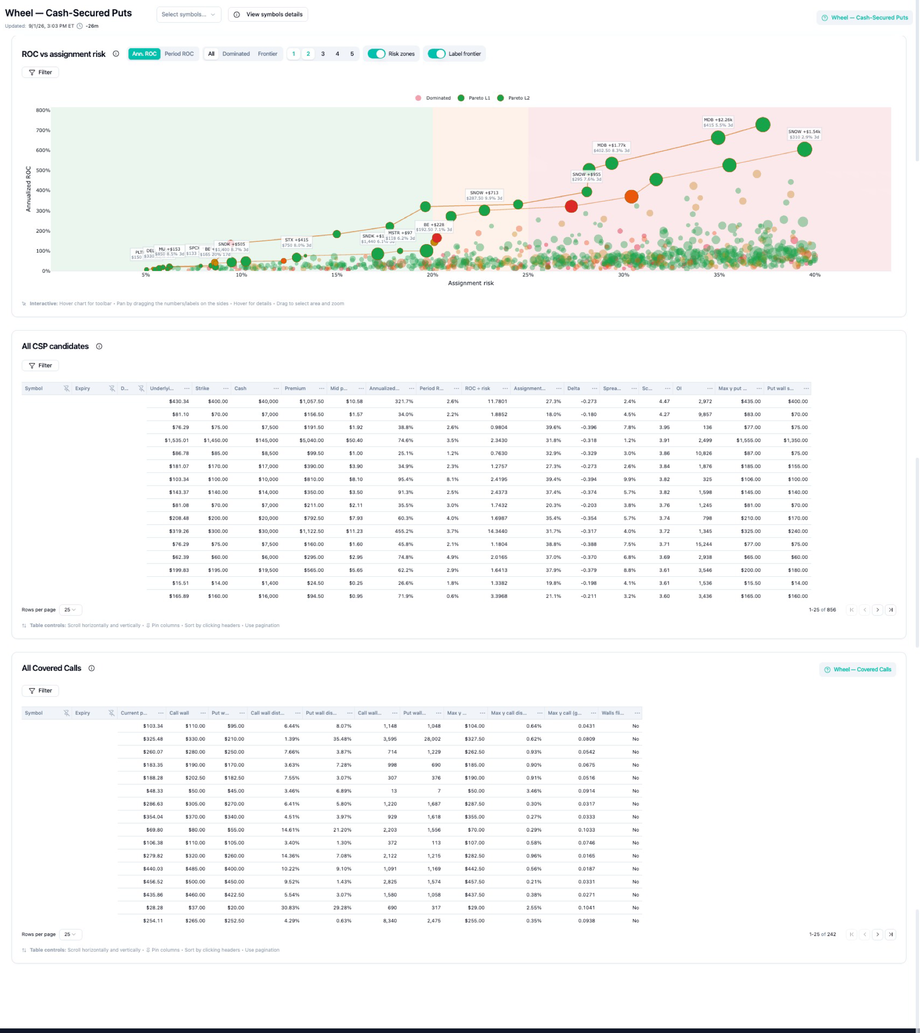Open the Call wall column options menu
920x1033 pixels.
click(203, 713)
